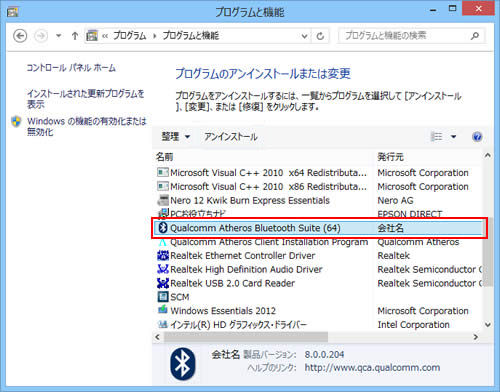Image resolution: width=500 pixels, height=392 pixels.
Task: Refresh the Programs and Features list
Action: pos(320,36)
